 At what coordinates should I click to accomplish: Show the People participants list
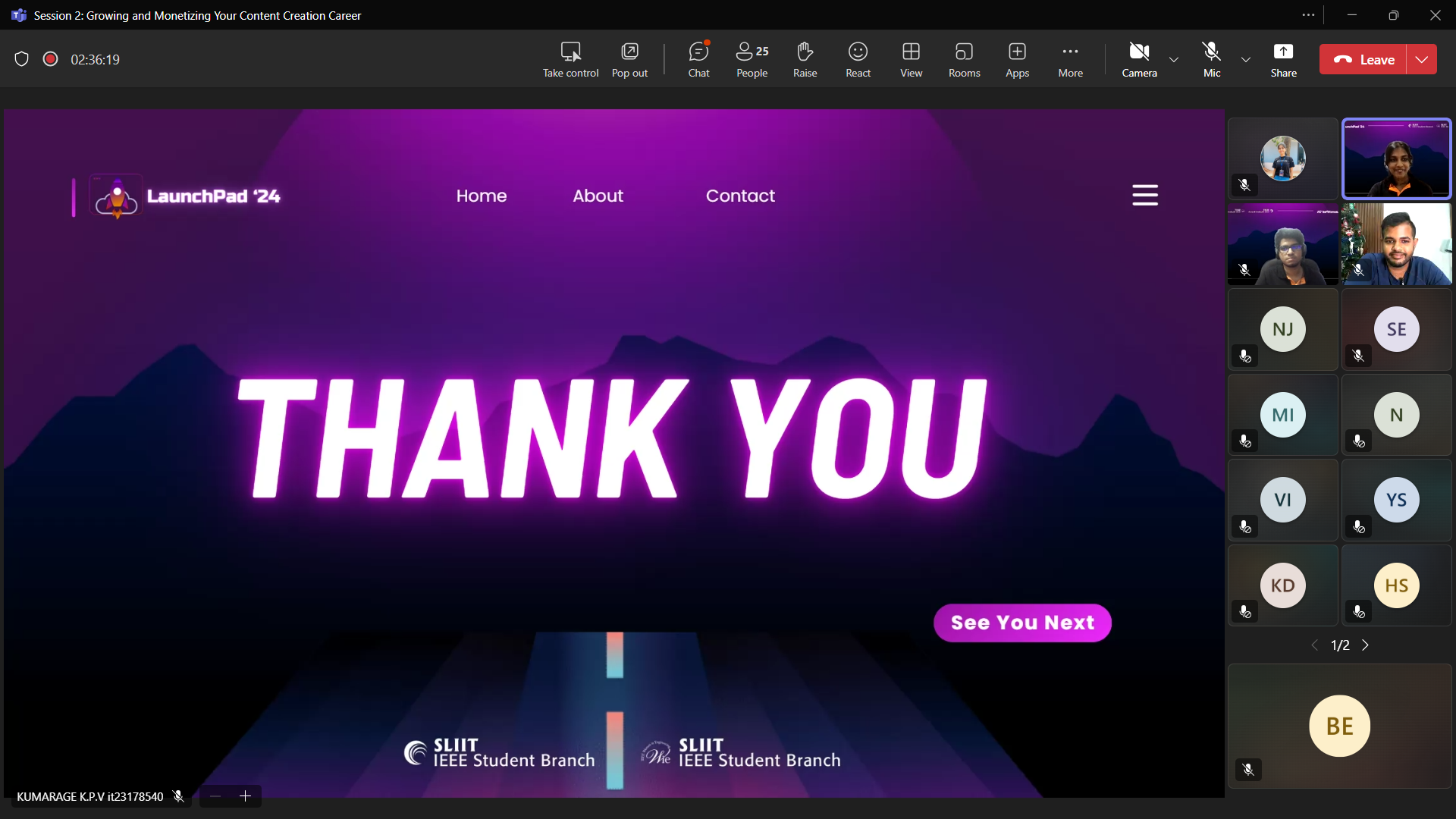pos(752,59)
